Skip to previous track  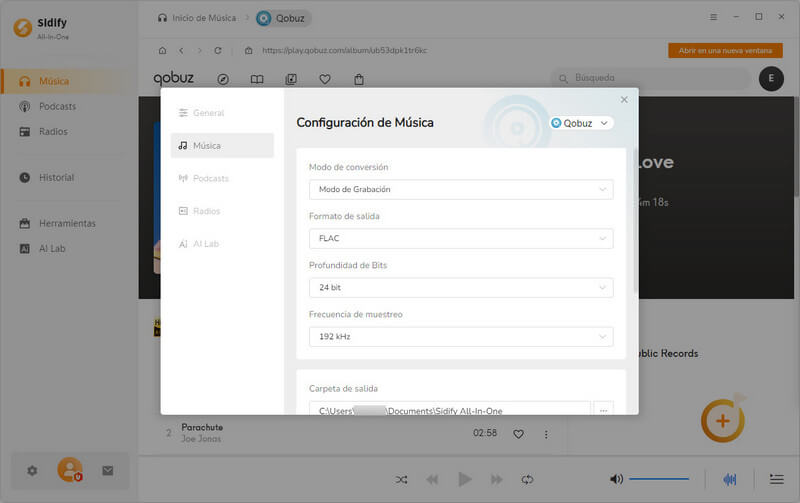(x=432, y=480)
